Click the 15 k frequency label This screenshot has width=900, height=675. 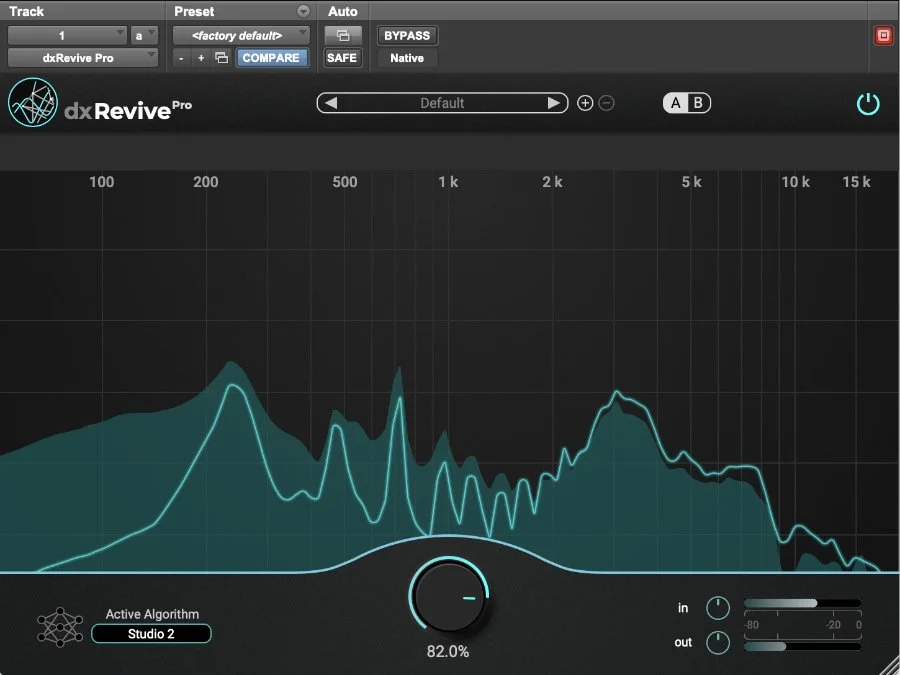coord(856,182)
